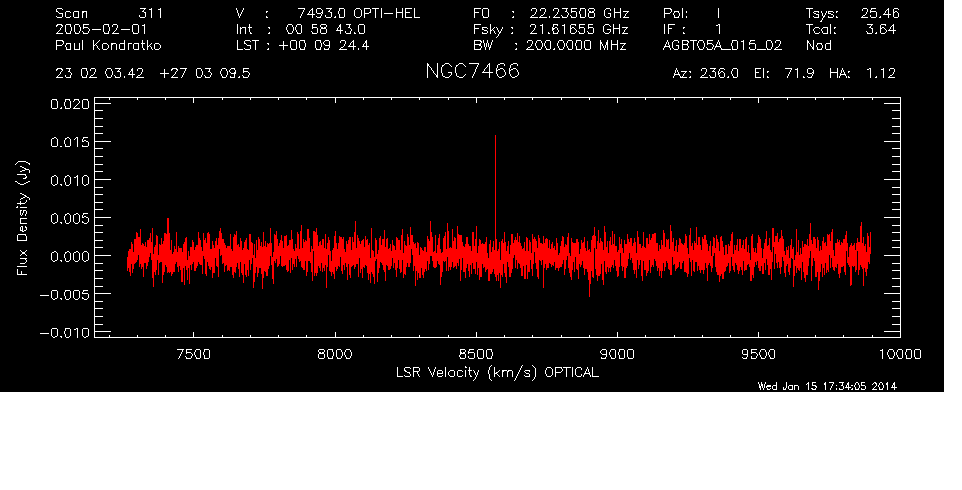Click the timestamp Wed Jan 15 17:34:05 2014
This screenshot has width=962, height=490.
click(826, 386)
